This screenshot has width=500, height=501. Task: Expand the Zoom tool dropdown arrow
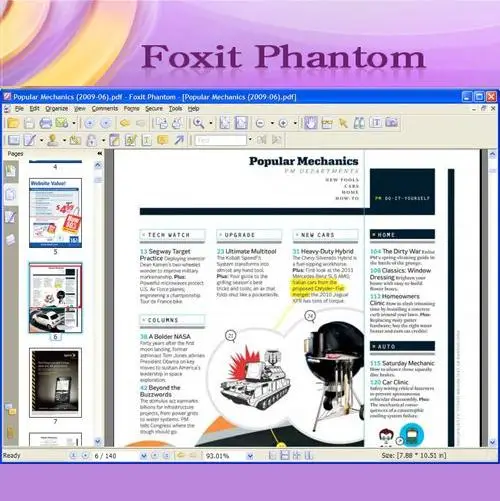click(x=211, y=124)
